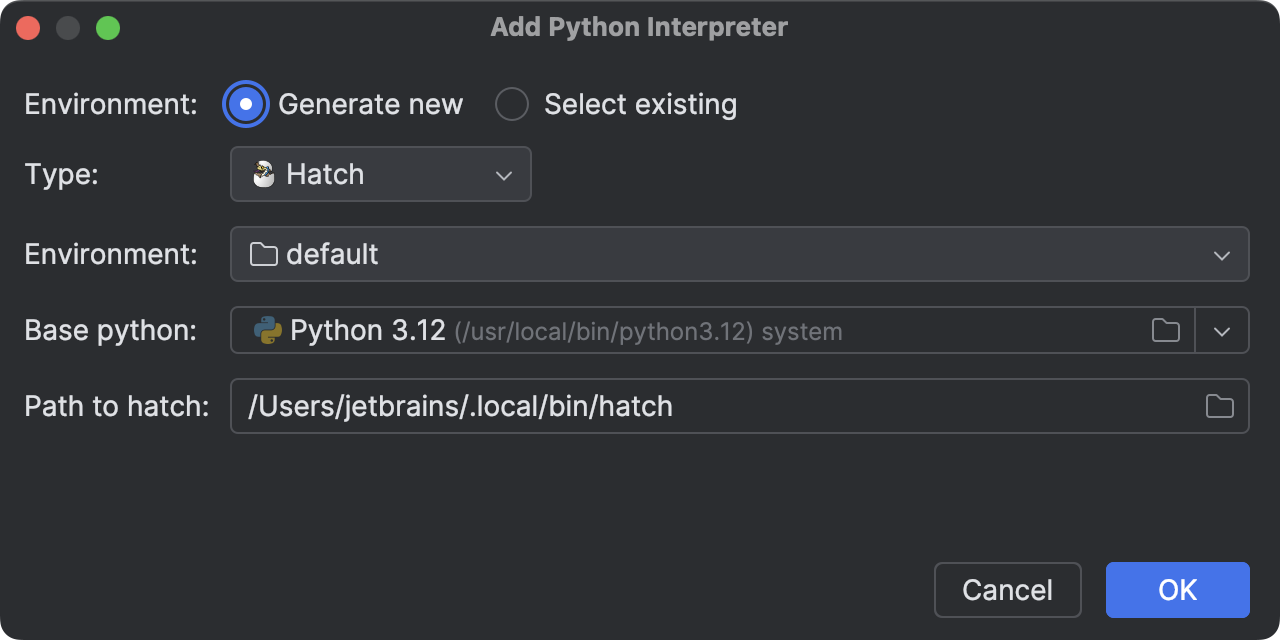The height and width of the screenshot is (640, 1280).
Task: Expand the Type dropdown chevron
Action: (x=504, y=175)
